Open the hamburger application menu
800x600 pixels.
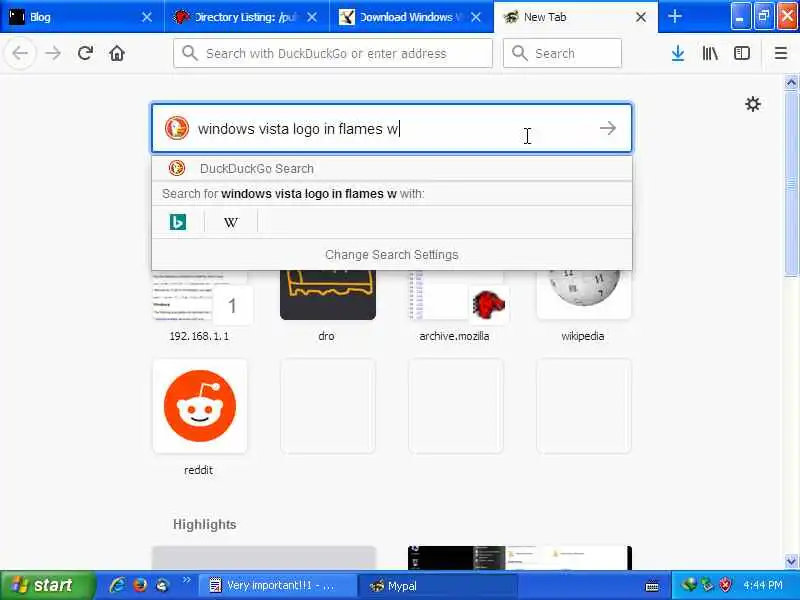[x=781, y=53]
